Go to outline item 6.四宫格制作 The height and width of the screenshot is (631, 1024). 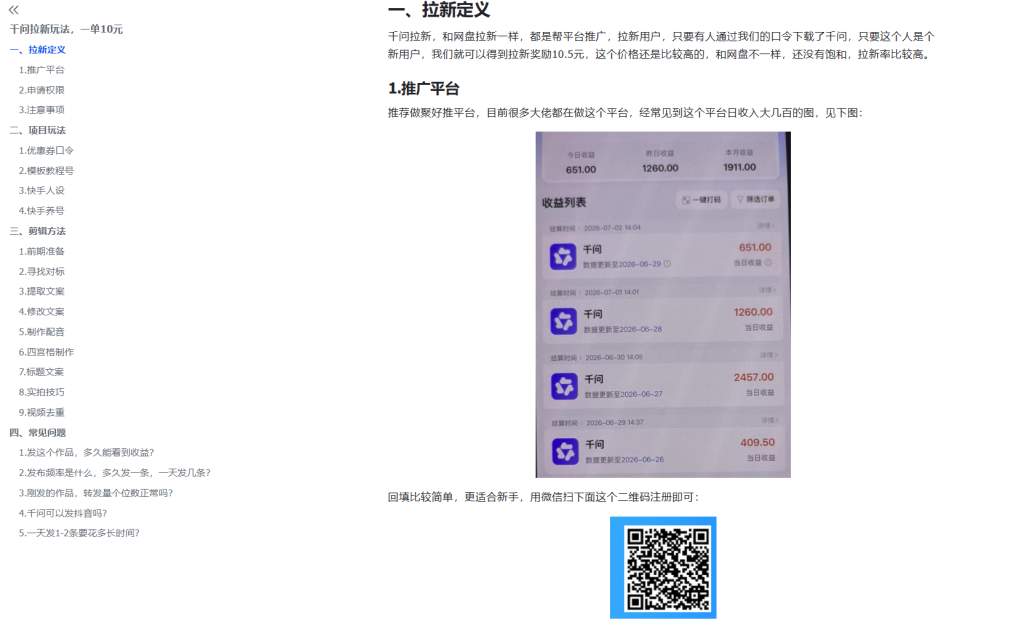point(46,352)
